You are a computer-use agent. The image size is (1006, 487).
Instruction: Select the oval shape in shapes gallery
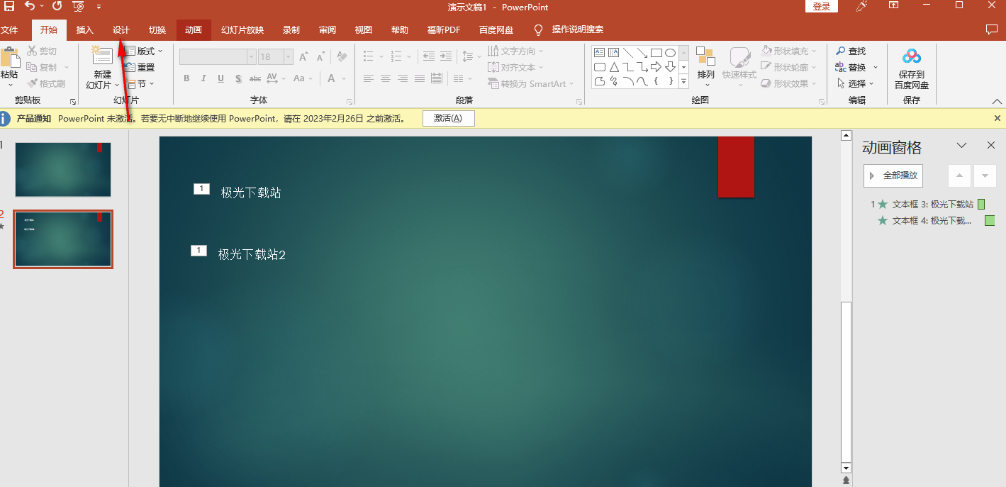point(671,52)
